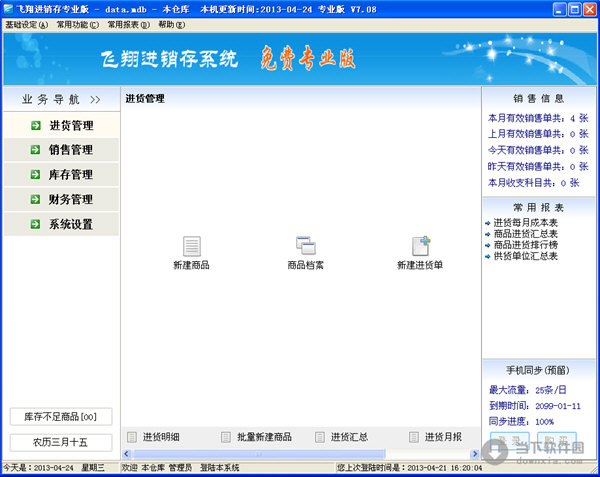The image size is (600, 477).
Task: Click 批量新建商品 in the bottom bar
Action: pyautogui.click(x=264, y=437)
